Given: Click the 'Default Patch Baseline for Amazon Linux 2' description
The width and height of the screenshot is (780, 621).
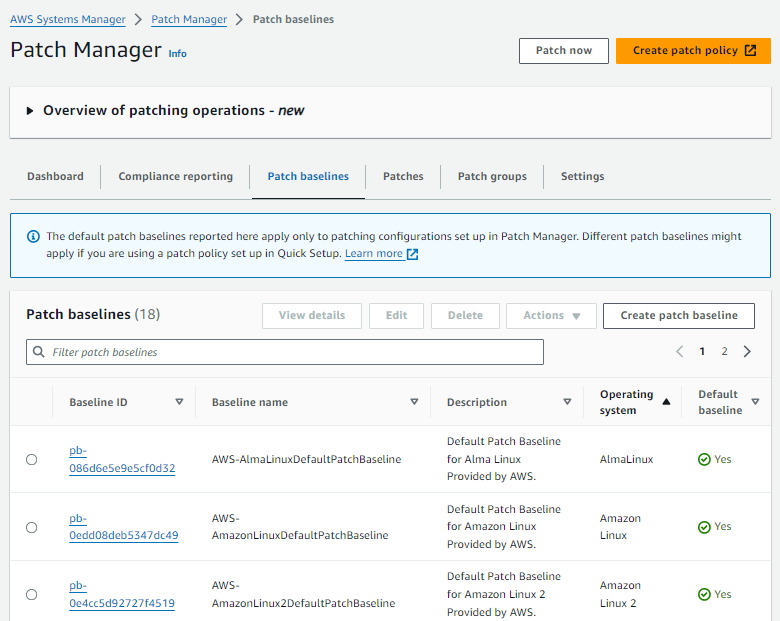Looking at the screenshot, I should click(x=503, y=594).
